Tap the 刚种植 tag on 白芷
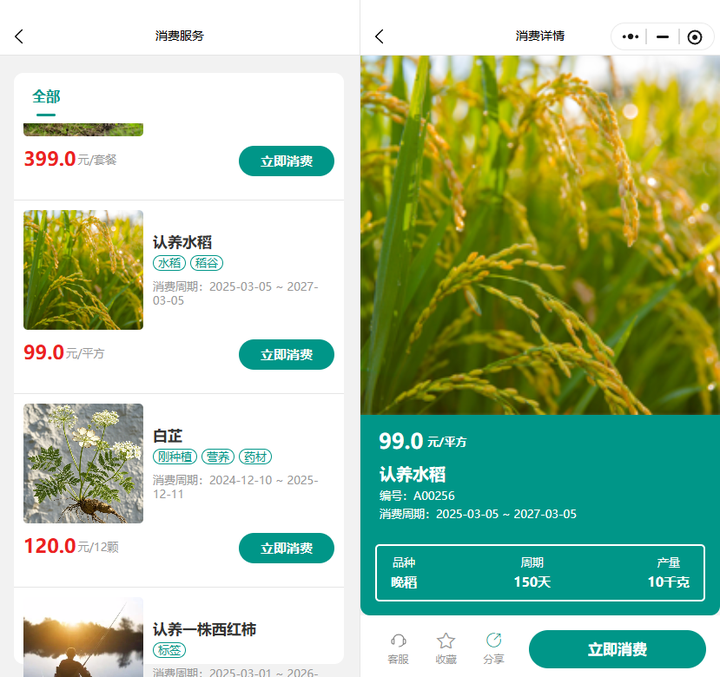The image size is (720, 677). pos(175,457)
